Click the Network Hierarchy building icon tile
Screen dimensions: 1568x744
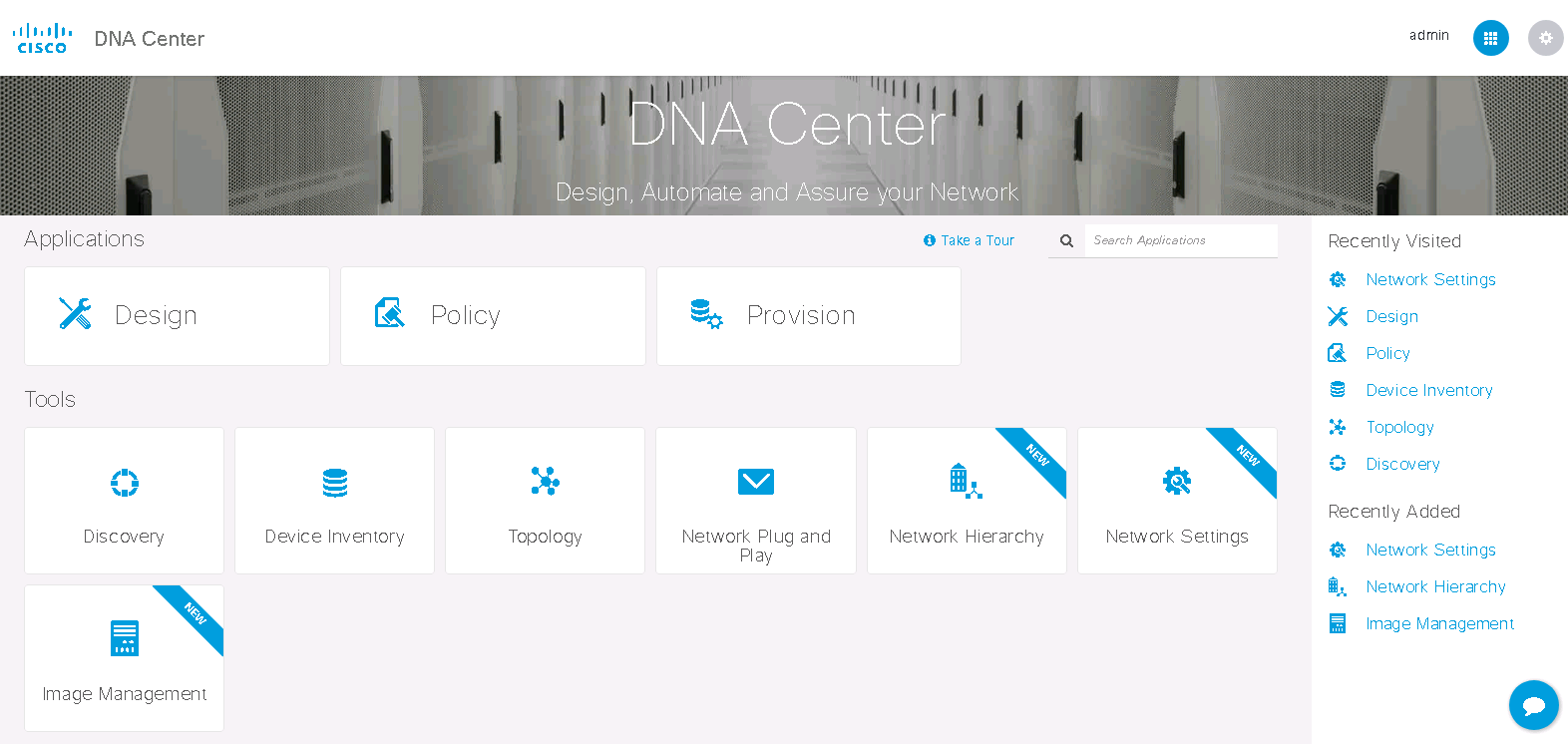click(966, 481)
